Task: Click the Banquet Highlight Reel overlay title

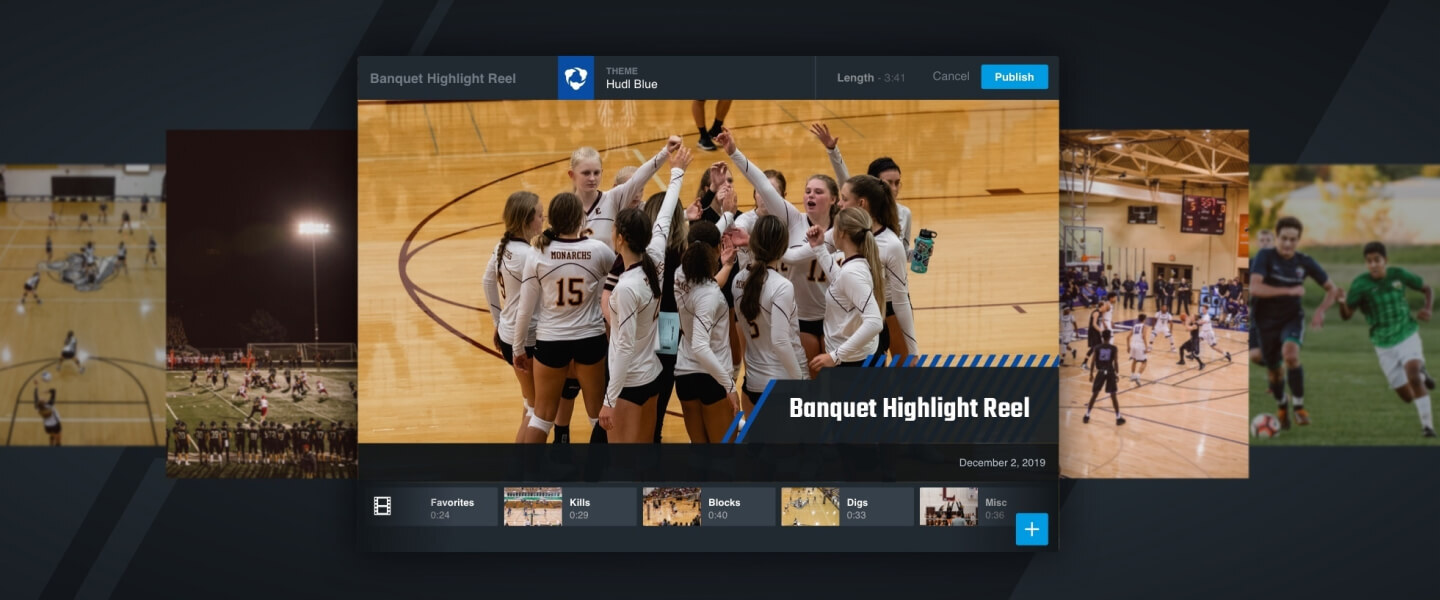Action: pyautogui.click(x=909, y=408)
